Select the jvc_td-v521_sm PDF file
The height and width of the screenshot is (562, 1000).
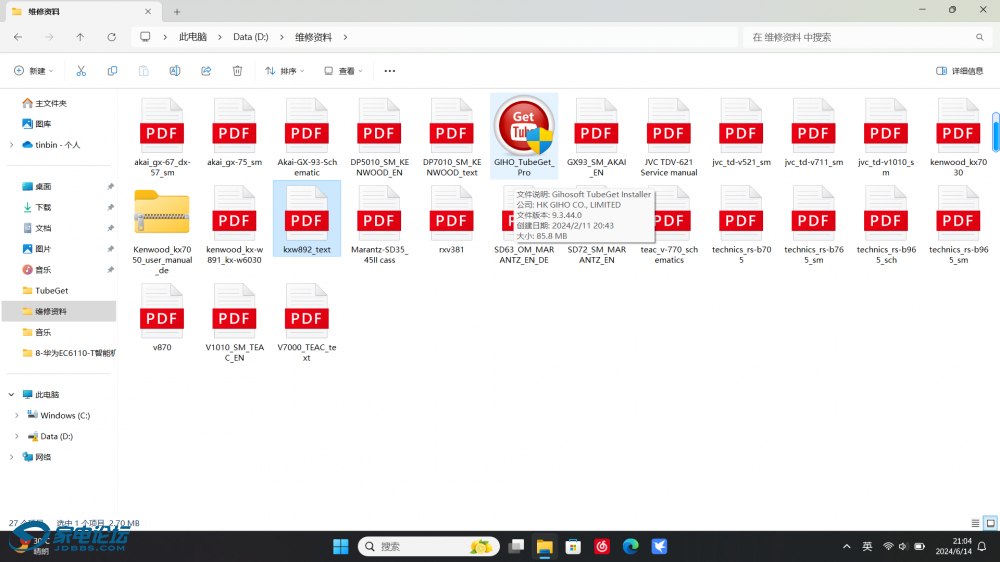pos(741,132)
